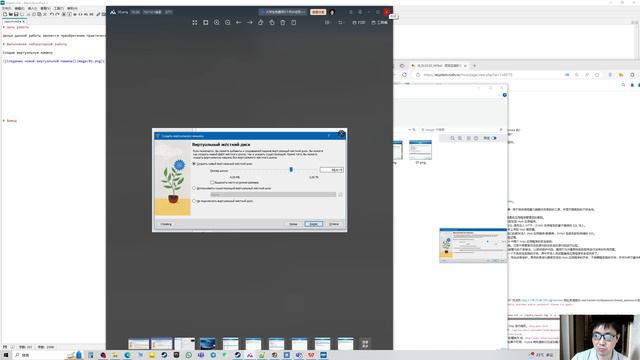The width and height of the screenshot is (640, 360).
Task: Open the toolbox at viewer toolbar's right end
Action: pyautogui.click(x=379, y=22)
